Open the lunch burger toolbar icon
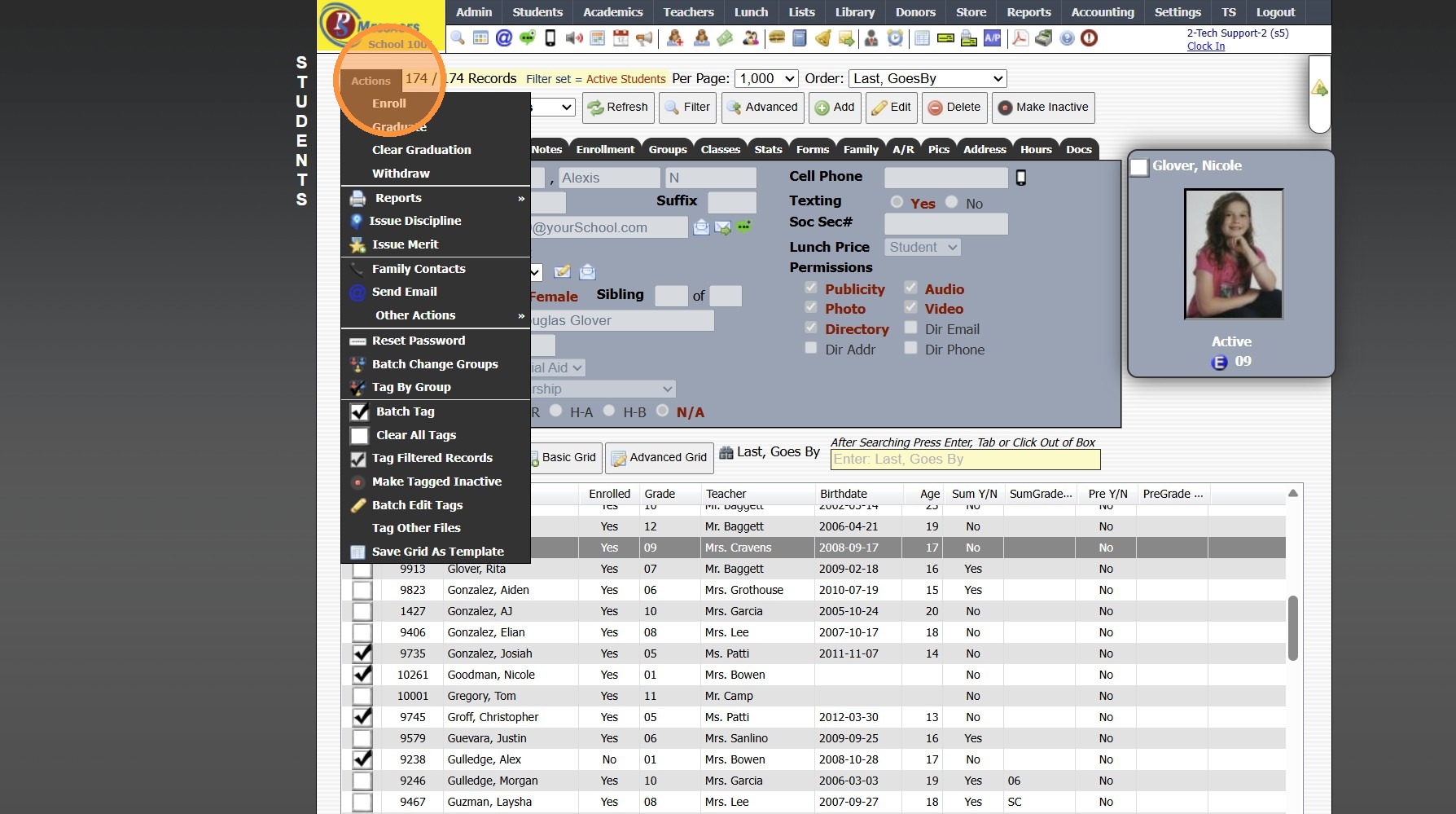Image resolution: width=1456 pixels, height=814 pixels. pyautogui.click(x=776, y=37)
